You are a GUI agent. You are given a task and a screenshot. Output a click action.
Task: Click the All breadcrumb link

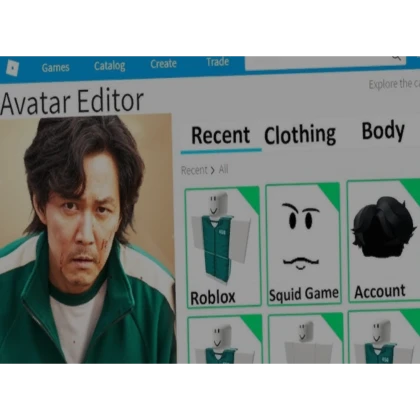[223, 169]
